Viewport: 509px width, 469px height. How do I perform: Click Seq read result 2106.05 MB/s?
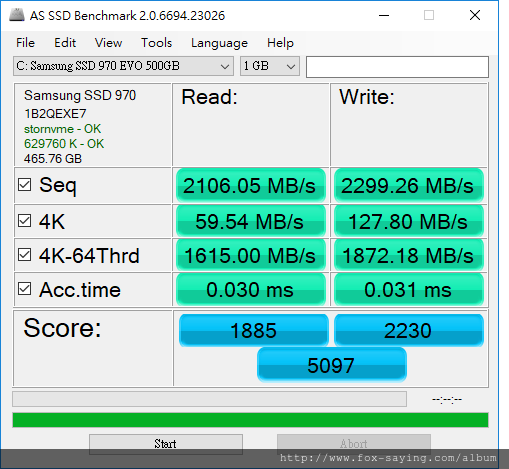pos(251,185)
